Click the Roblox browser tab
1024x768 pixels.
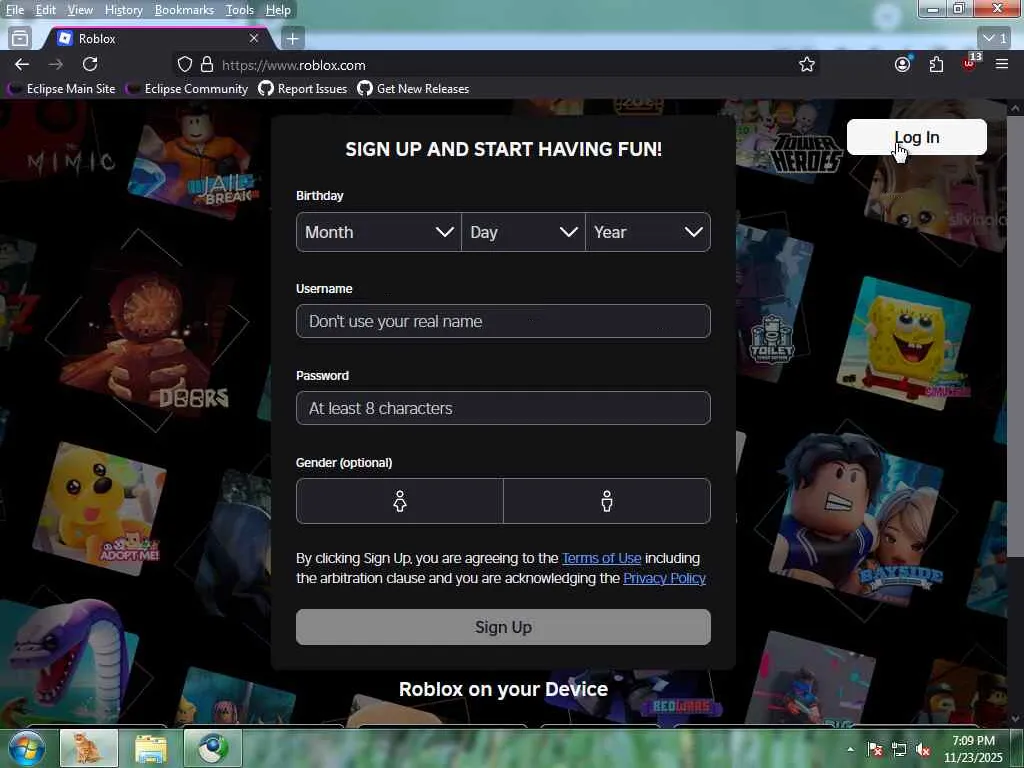(x=157, y=39)
